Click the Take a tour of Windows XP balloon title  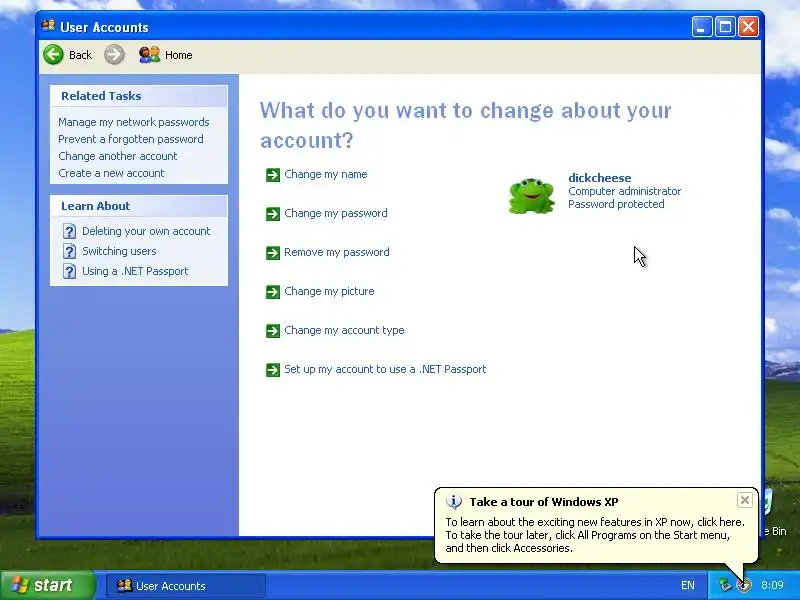544,502
